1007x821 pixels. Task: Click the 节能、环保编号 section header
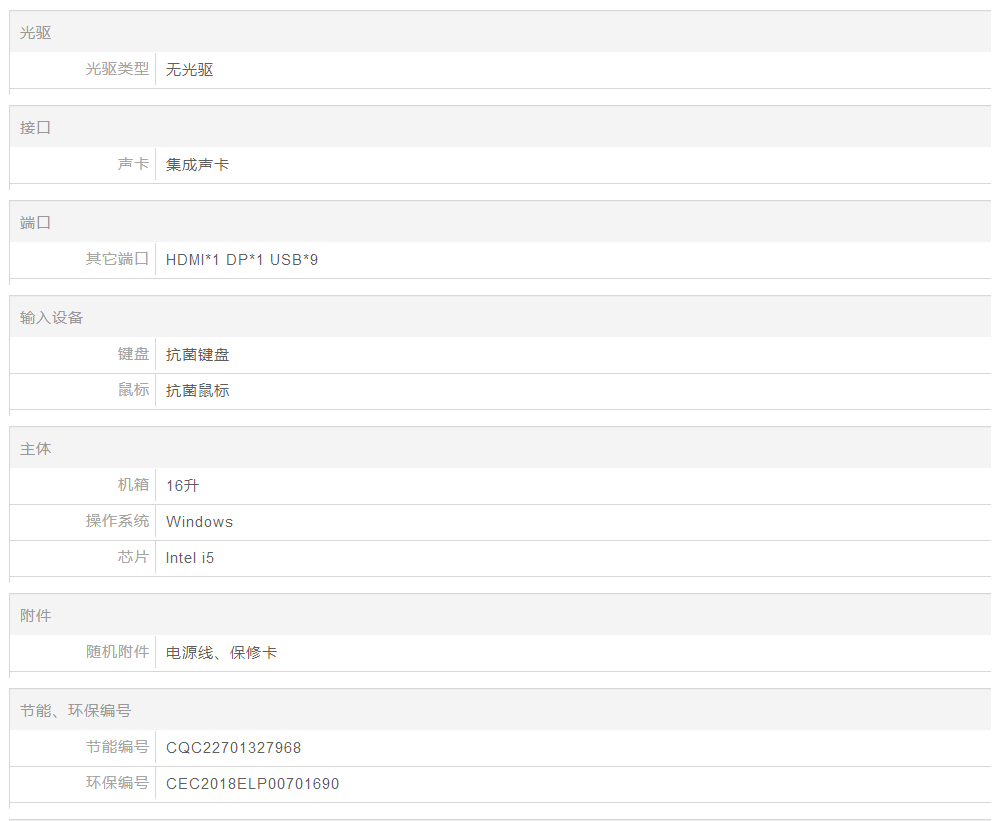coord(76,711)
